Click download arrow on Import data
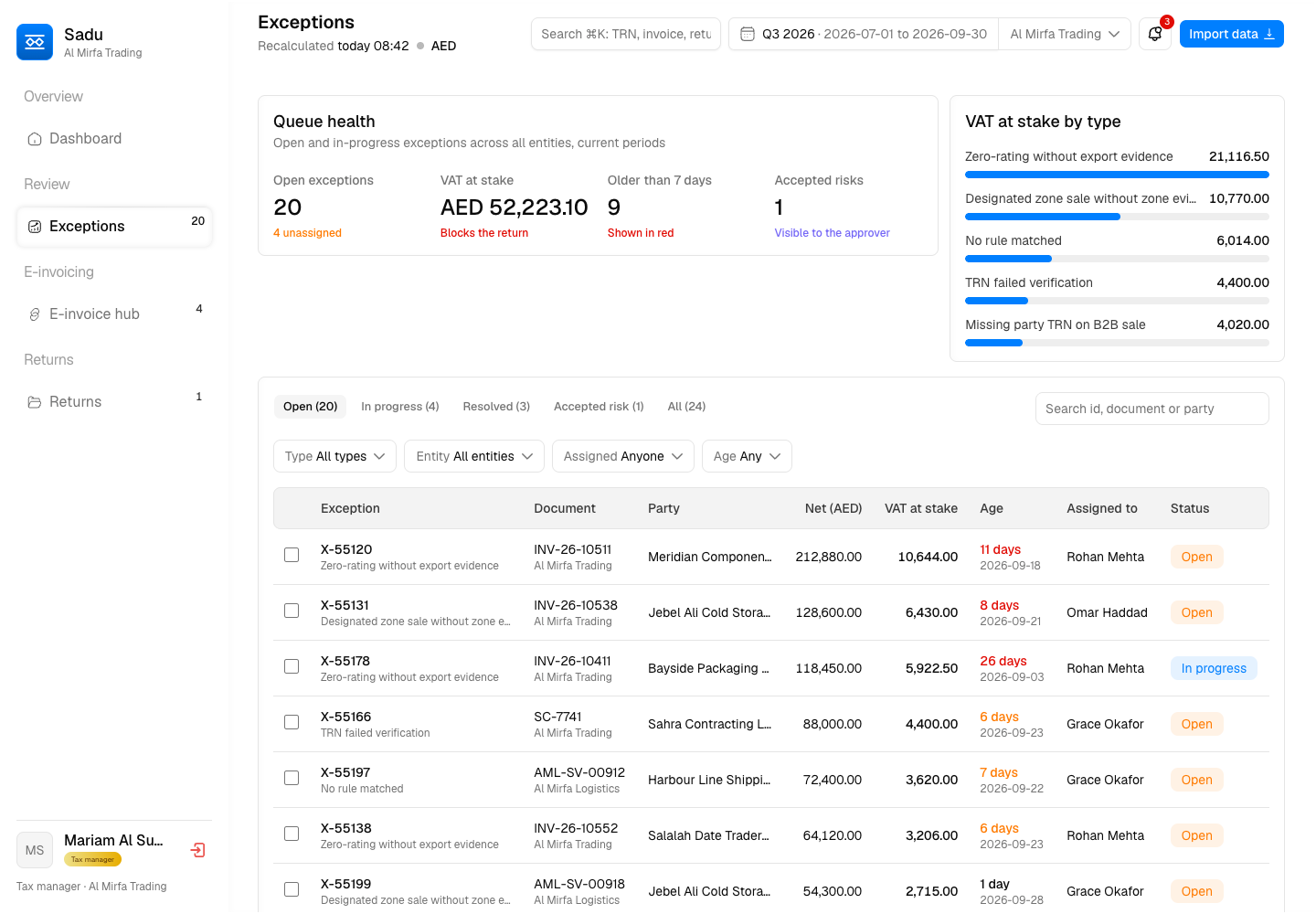The image size is (1316, 914). click(1269, 34)
